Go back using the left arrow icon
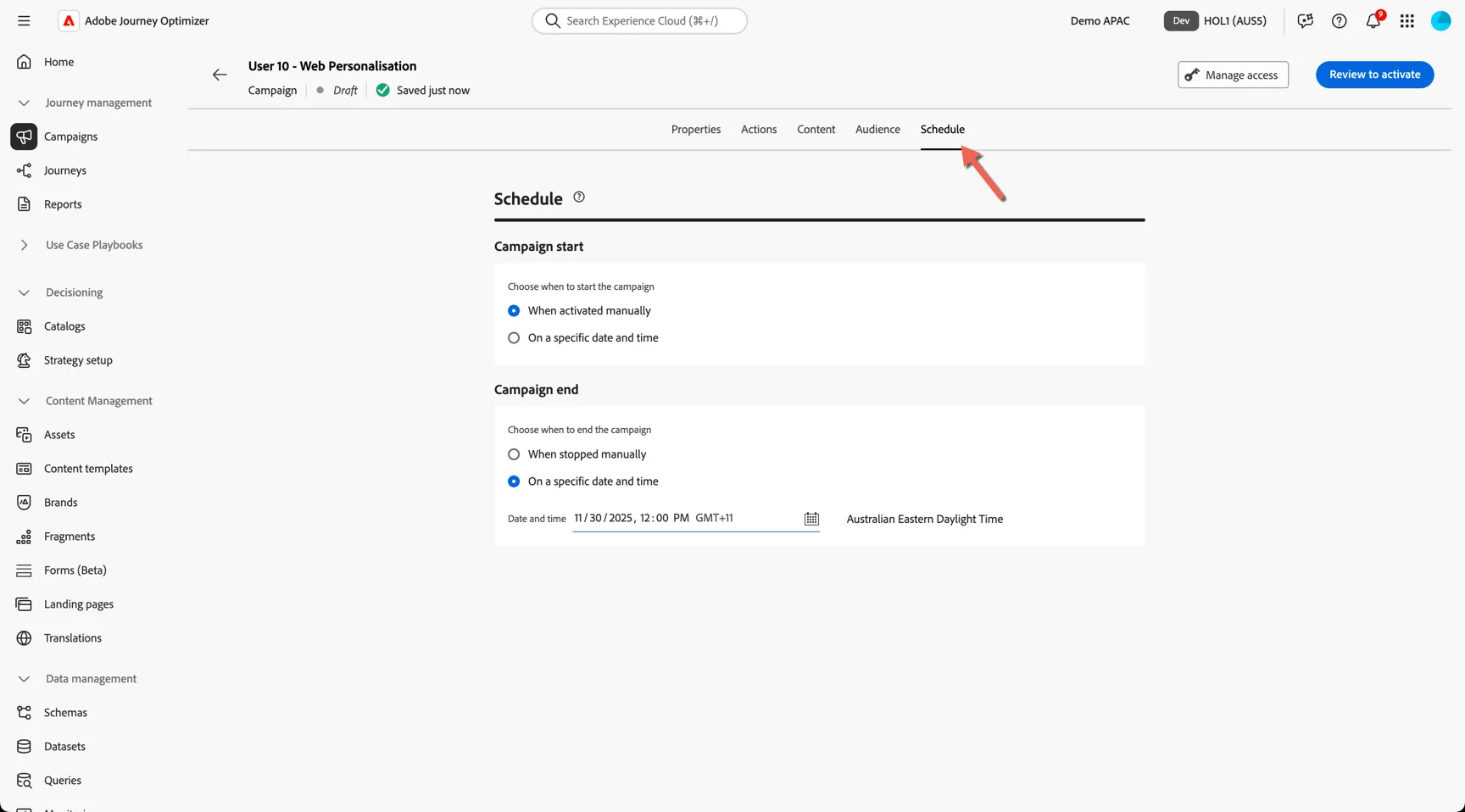Viewport: 1465px width, 812px height. [220, 75]
